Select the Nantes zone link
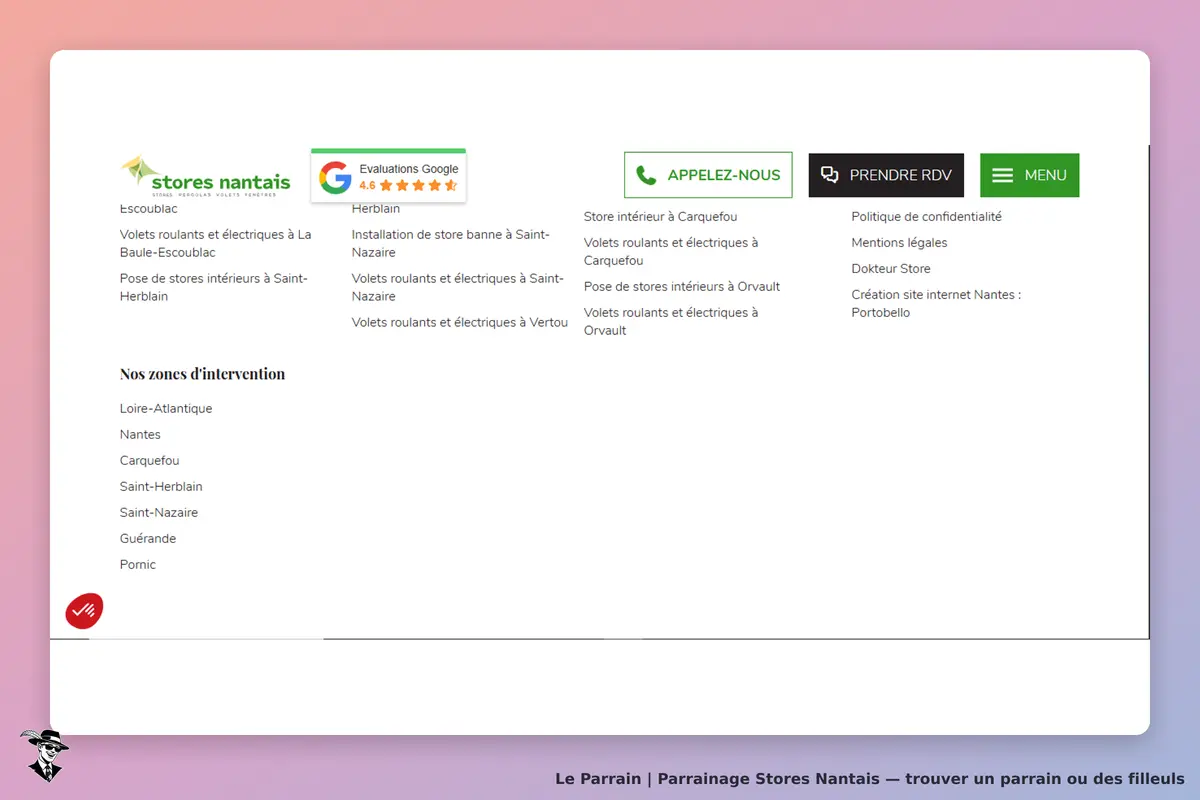1200x800 pixels. (x=140, y=434)
